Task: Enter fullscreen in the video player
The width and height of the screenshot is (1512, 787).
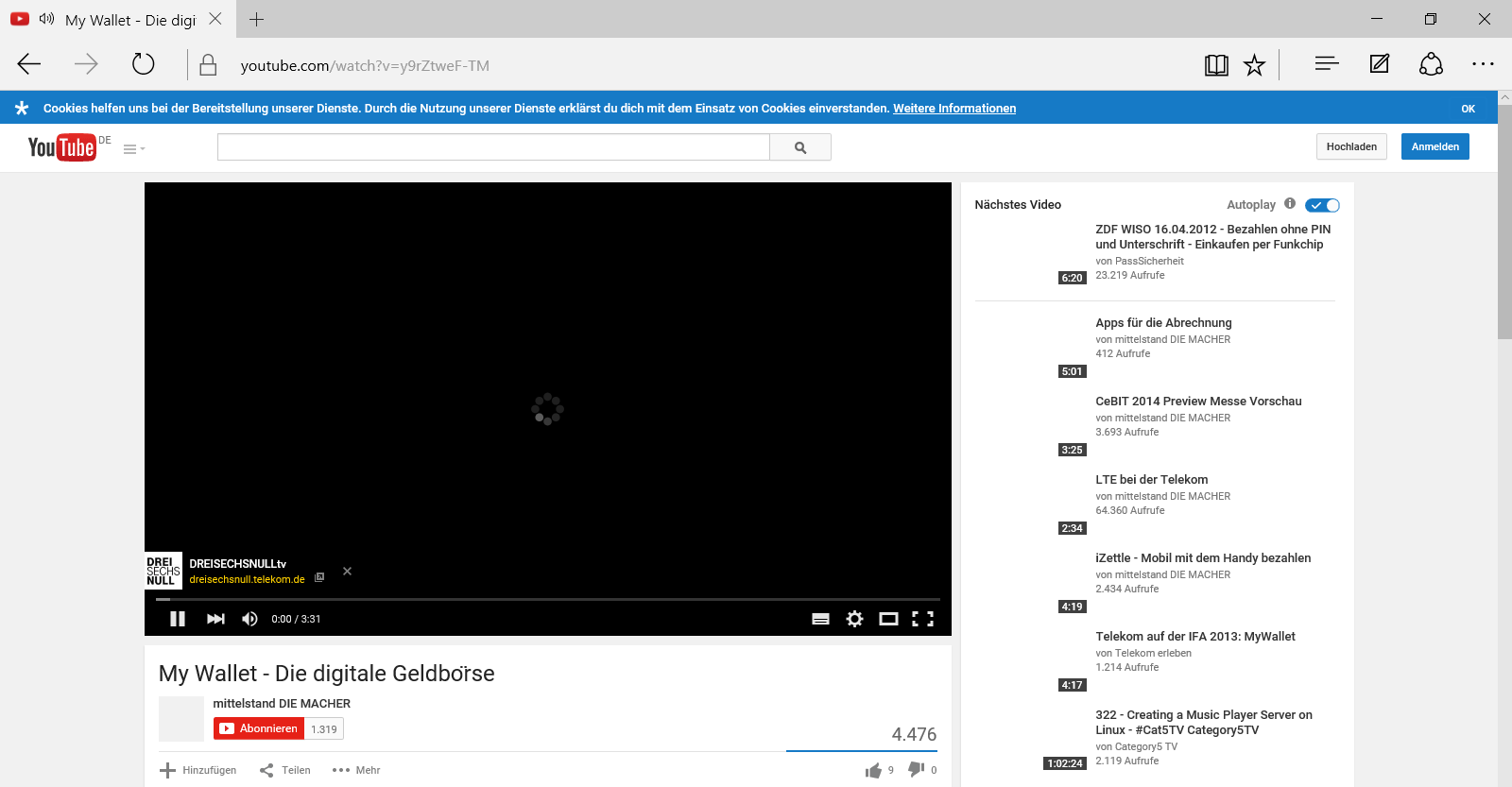Action: click(x=922, y=619)
